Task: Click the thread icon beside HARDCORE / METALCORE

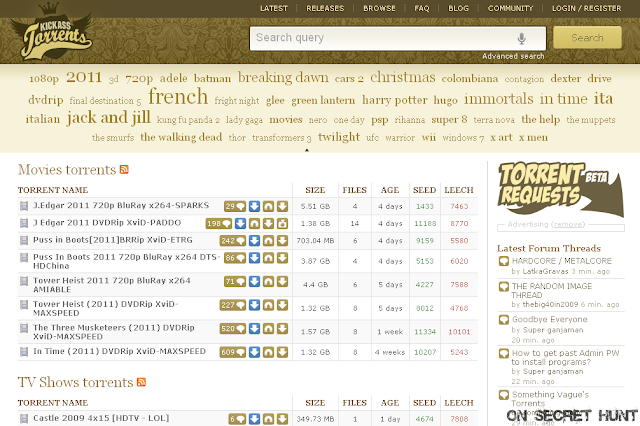Action: [x=504, y=261]
